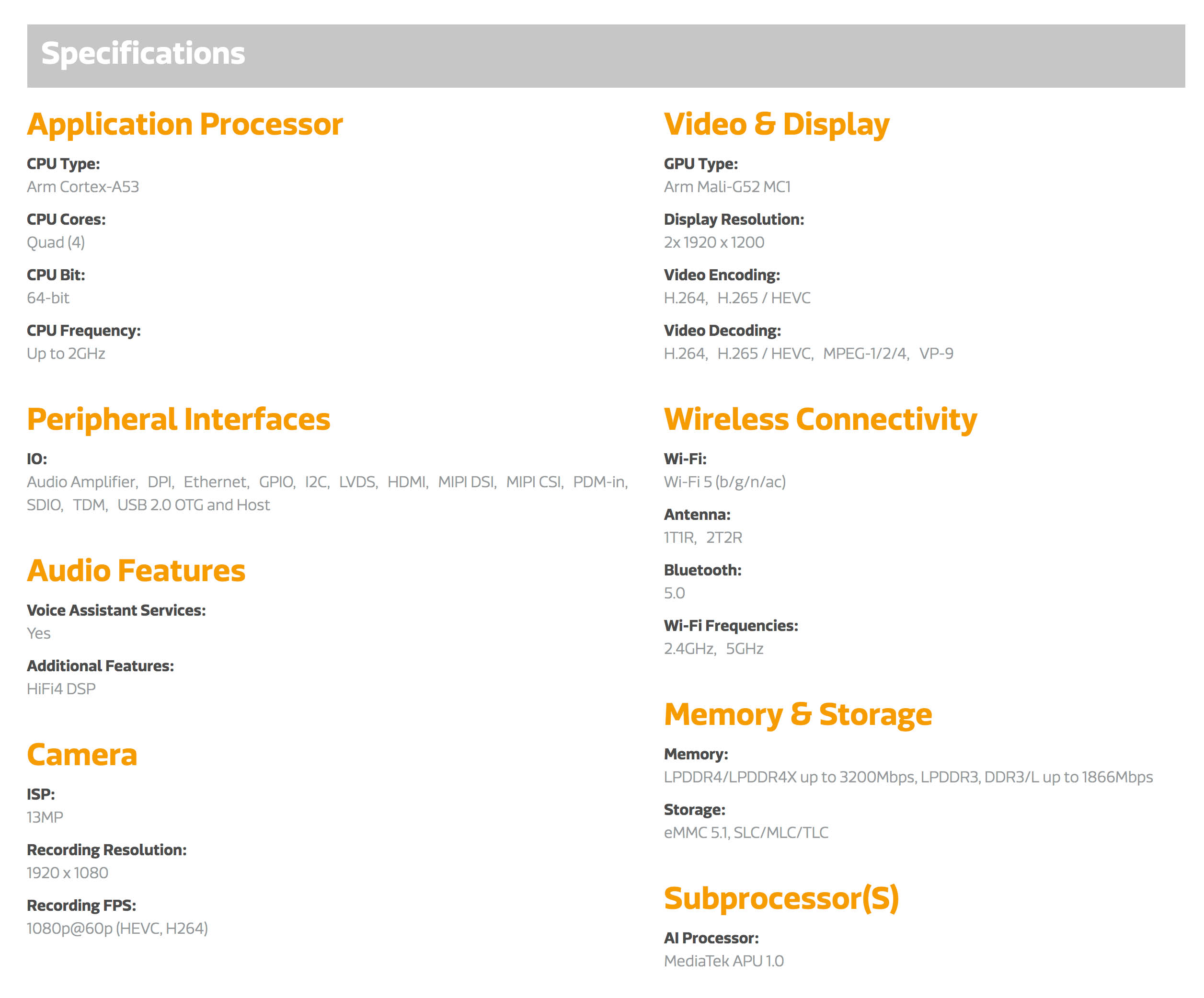Select the Peripheral Interfaces section title

click(x=178, y=419)
